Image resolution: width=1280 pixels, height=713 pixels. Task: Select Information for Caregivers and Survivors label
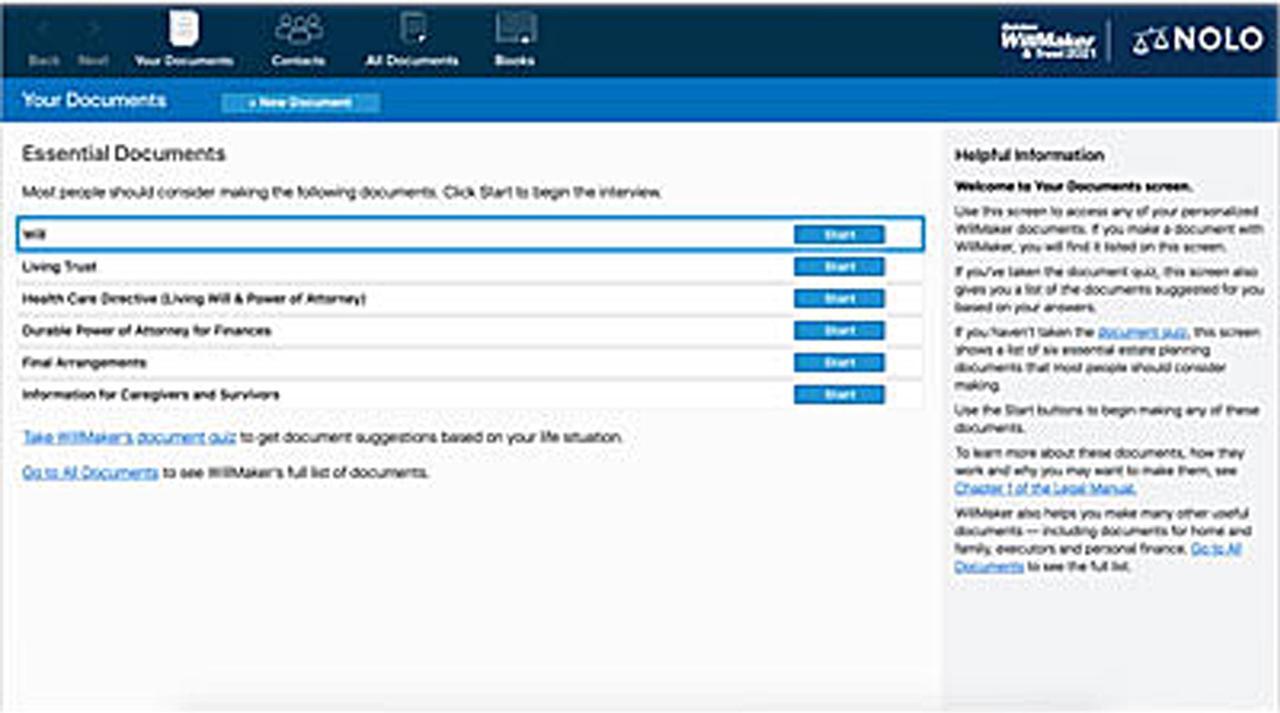(x=150, y=395)
